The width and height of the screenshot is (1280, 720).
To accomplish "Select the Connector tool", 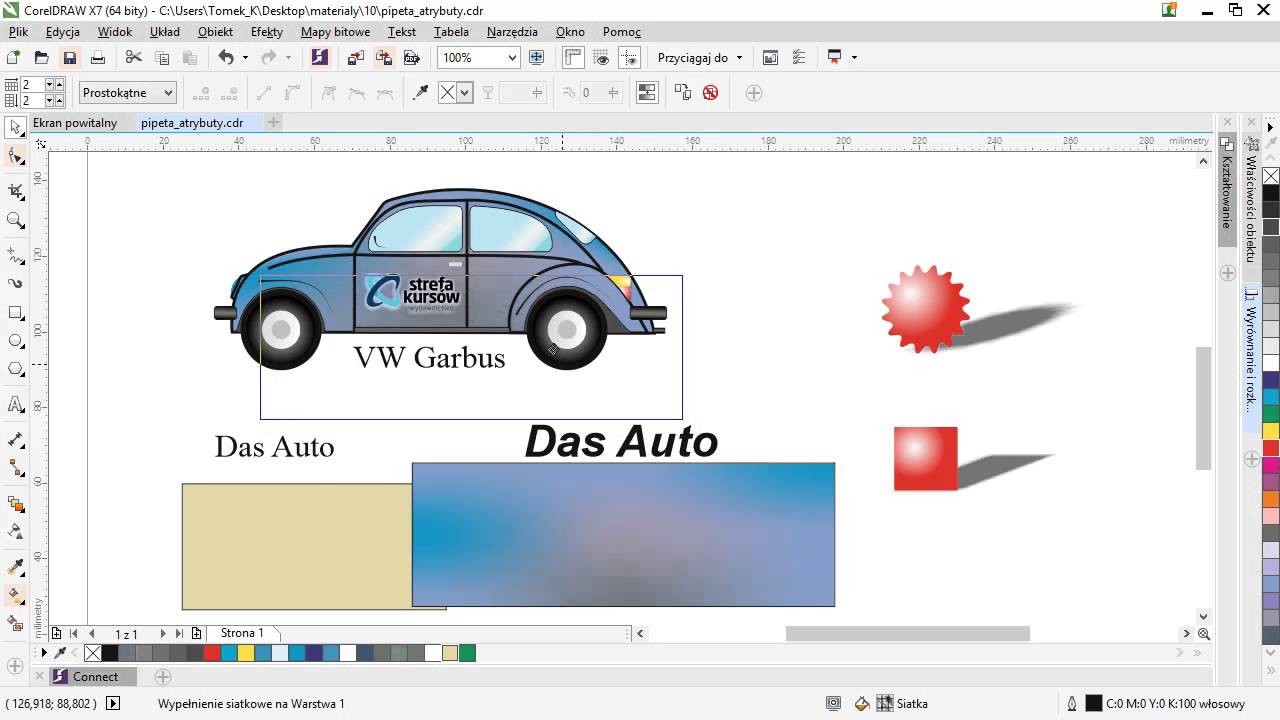I will click(x=16, y=468).
